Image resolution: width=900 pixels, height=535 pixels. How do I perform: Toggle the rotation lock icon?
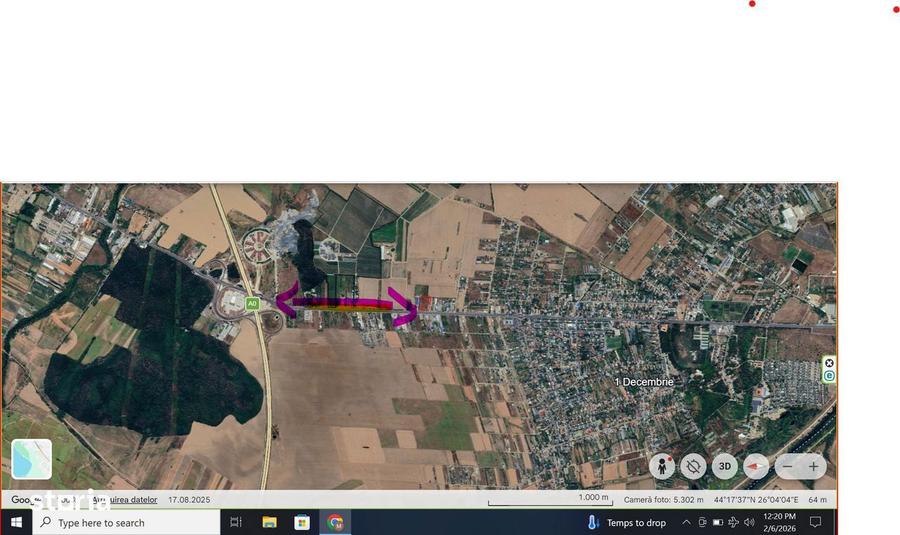(x=693, y=466)
